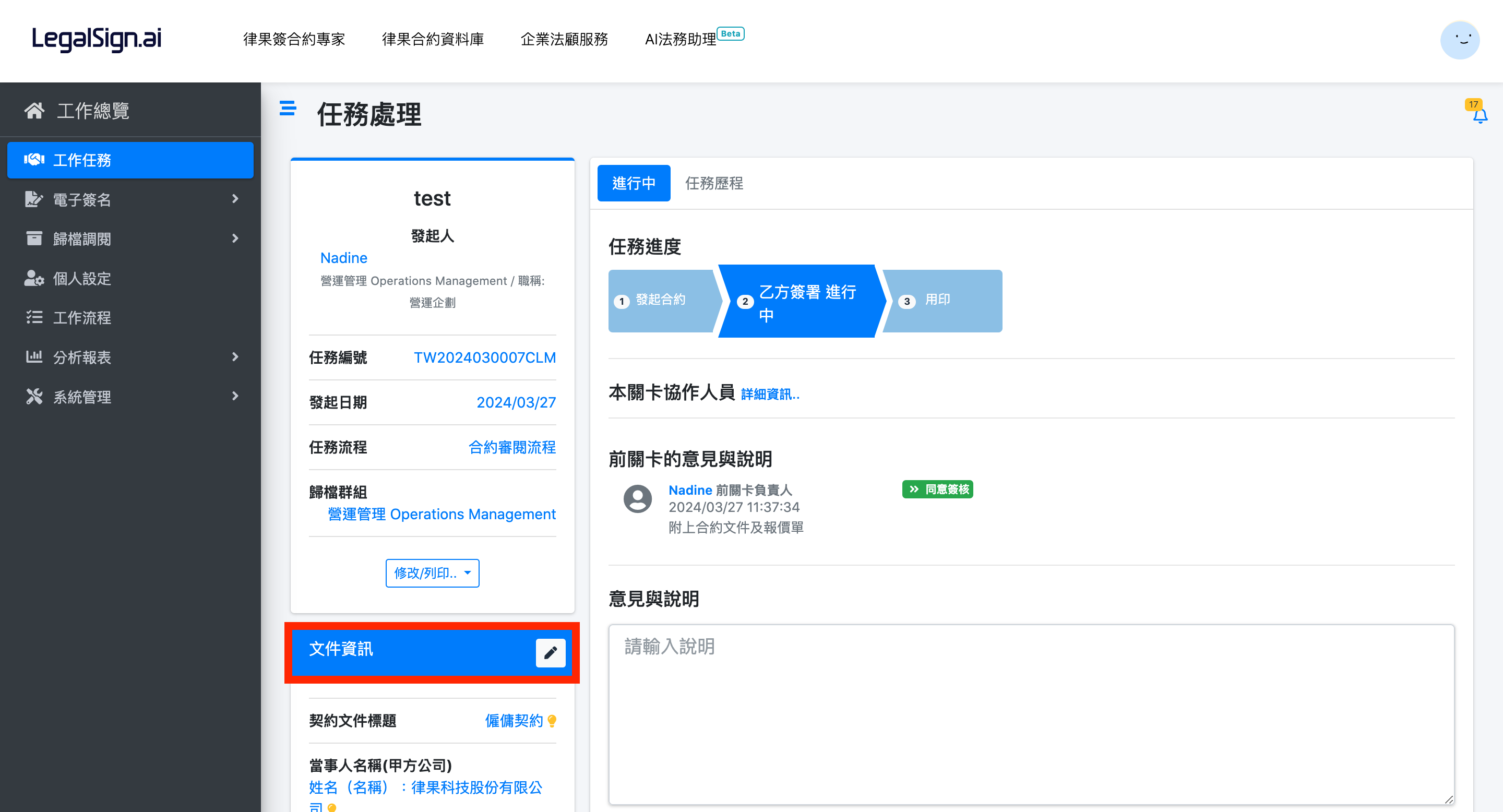Click the signature icon for 電子簽名

tap(34, 199)
